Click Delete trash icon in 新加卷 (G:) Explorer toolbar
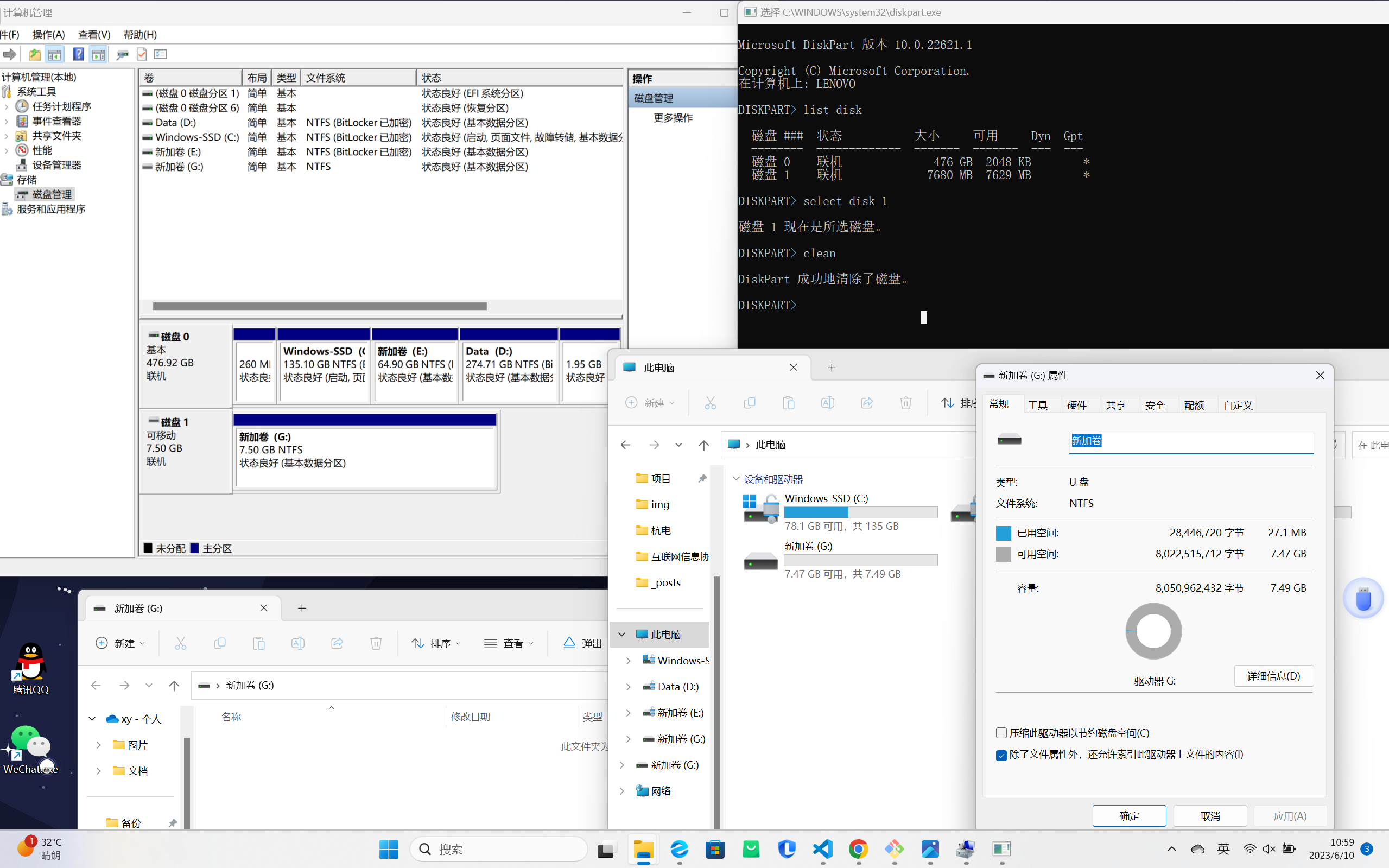The width and height of the screenshot is (1389, 868). click(376, 643)
